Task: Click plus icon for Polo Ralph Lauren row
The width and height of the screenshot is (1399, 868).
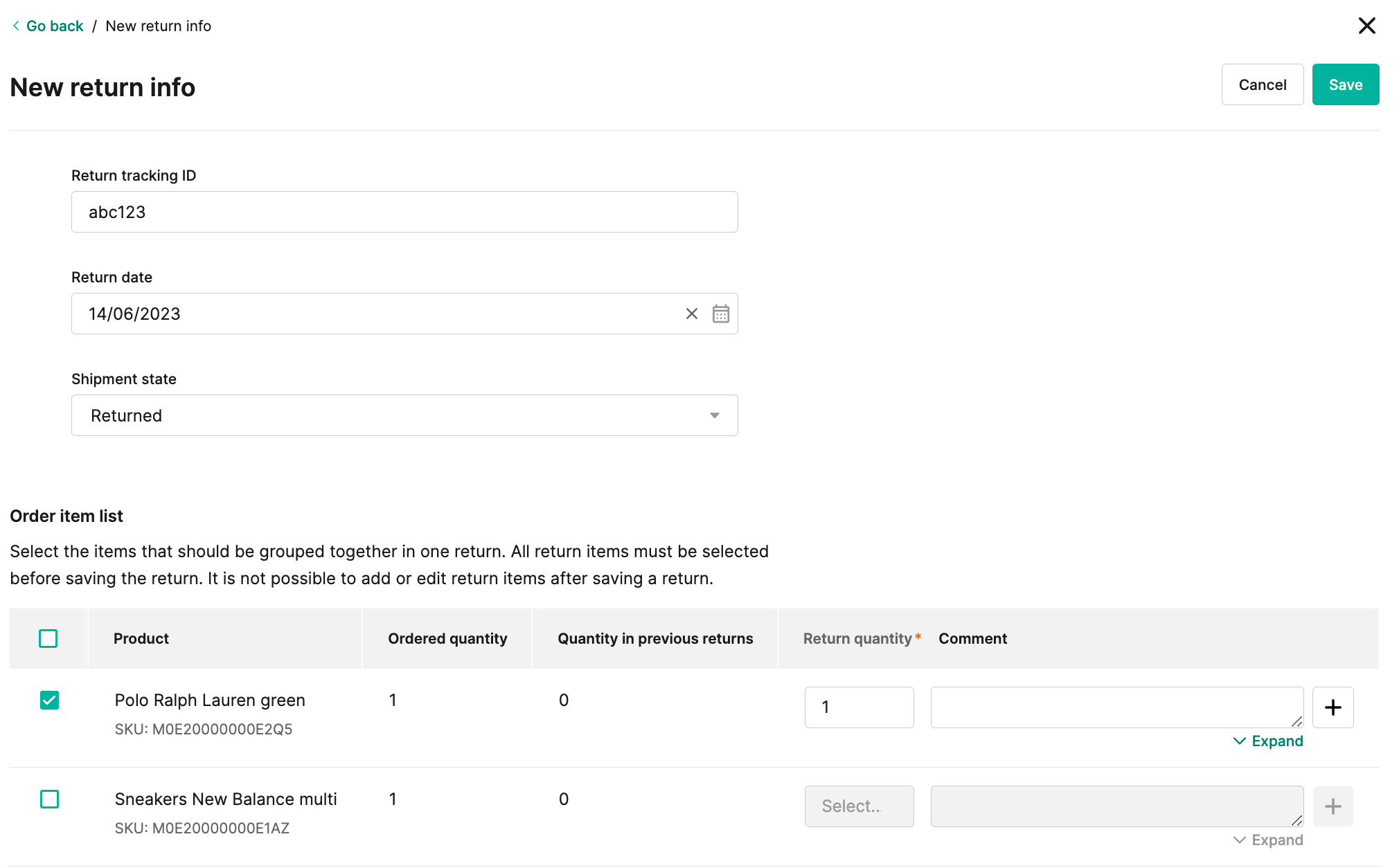Action: pos(1333,707)
